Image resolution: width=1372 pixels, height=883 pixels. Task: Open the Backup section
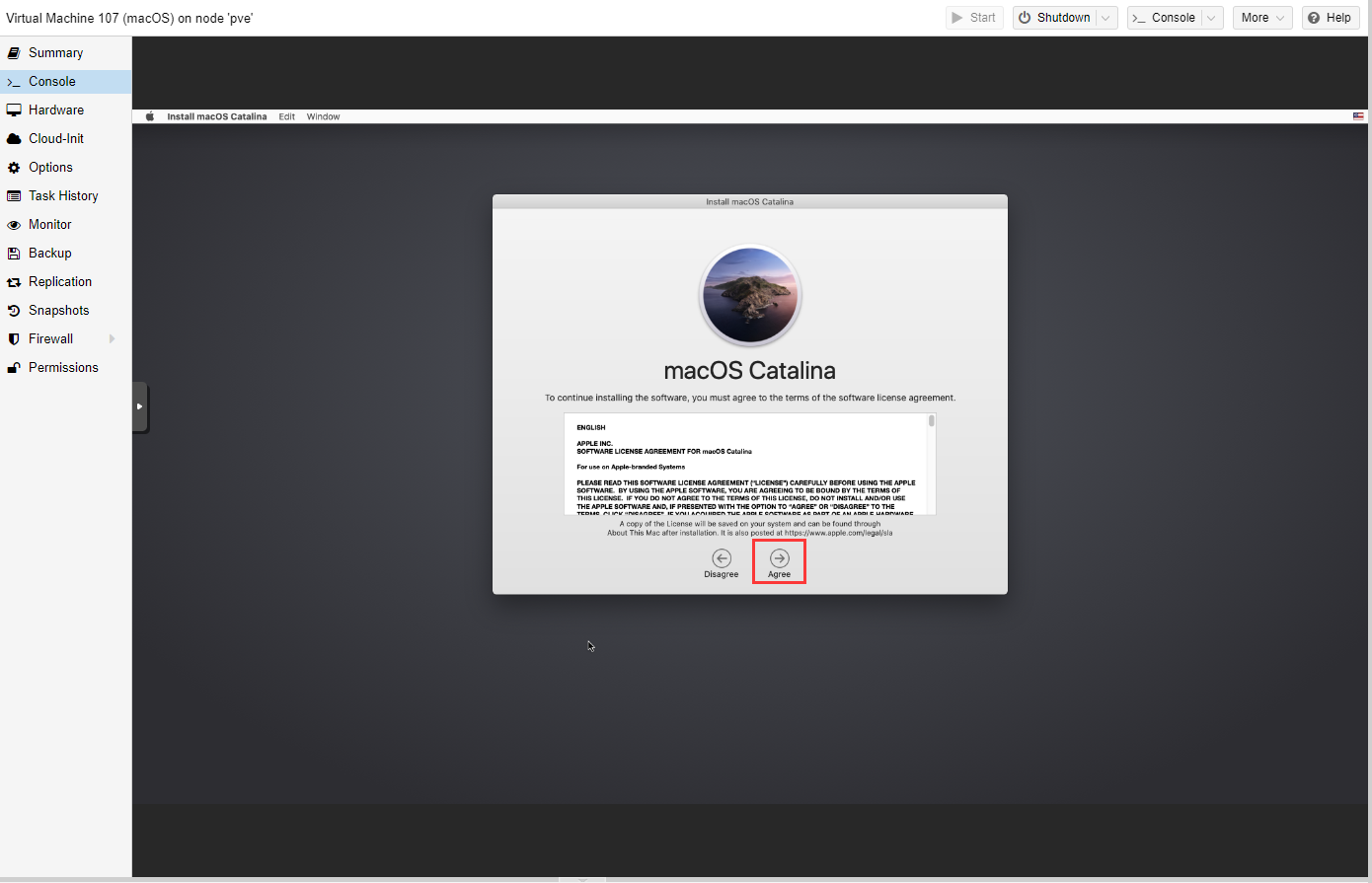pos(49,254)
